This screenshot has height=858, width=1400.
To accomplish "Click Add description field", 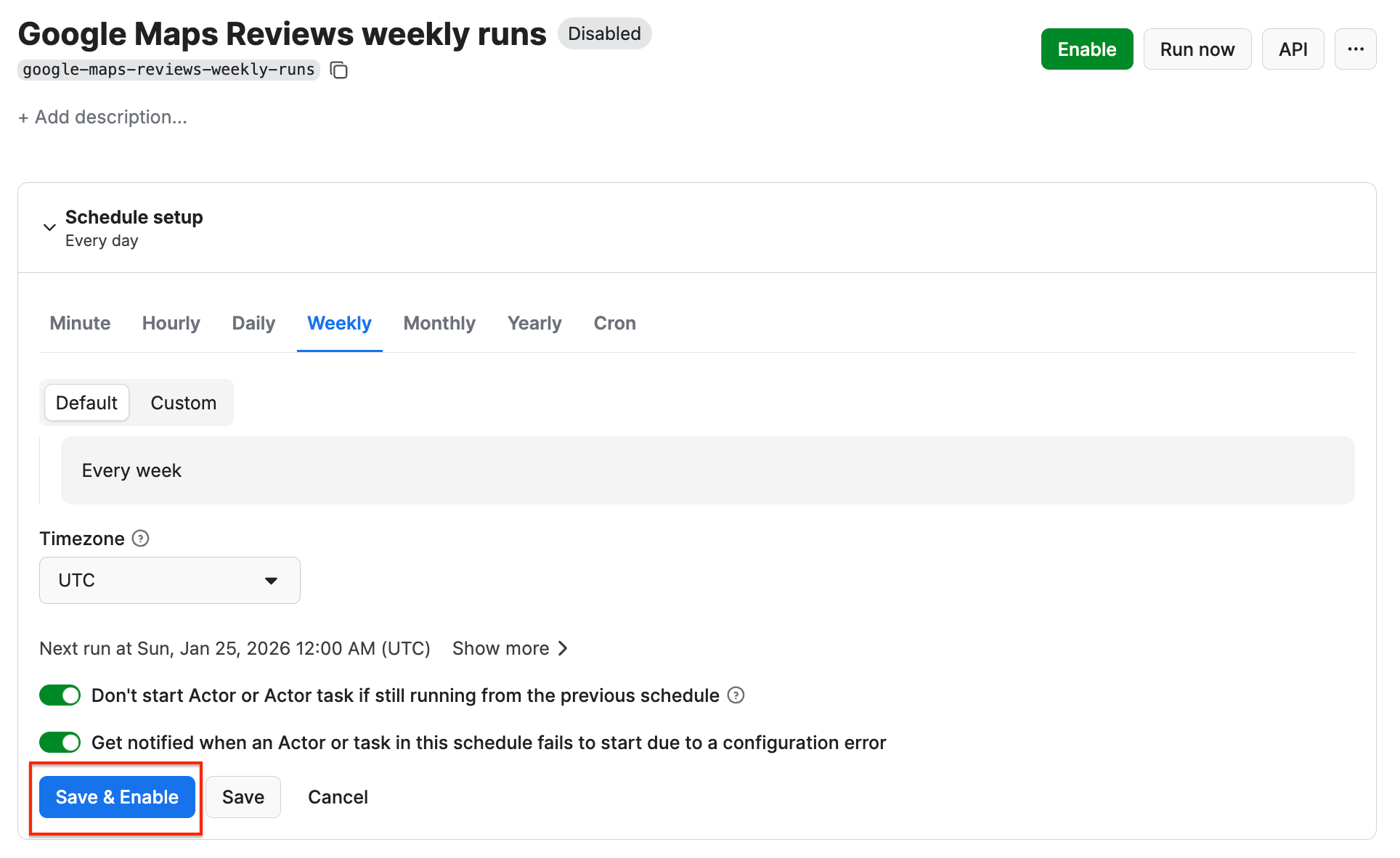I will coord(103,117).
